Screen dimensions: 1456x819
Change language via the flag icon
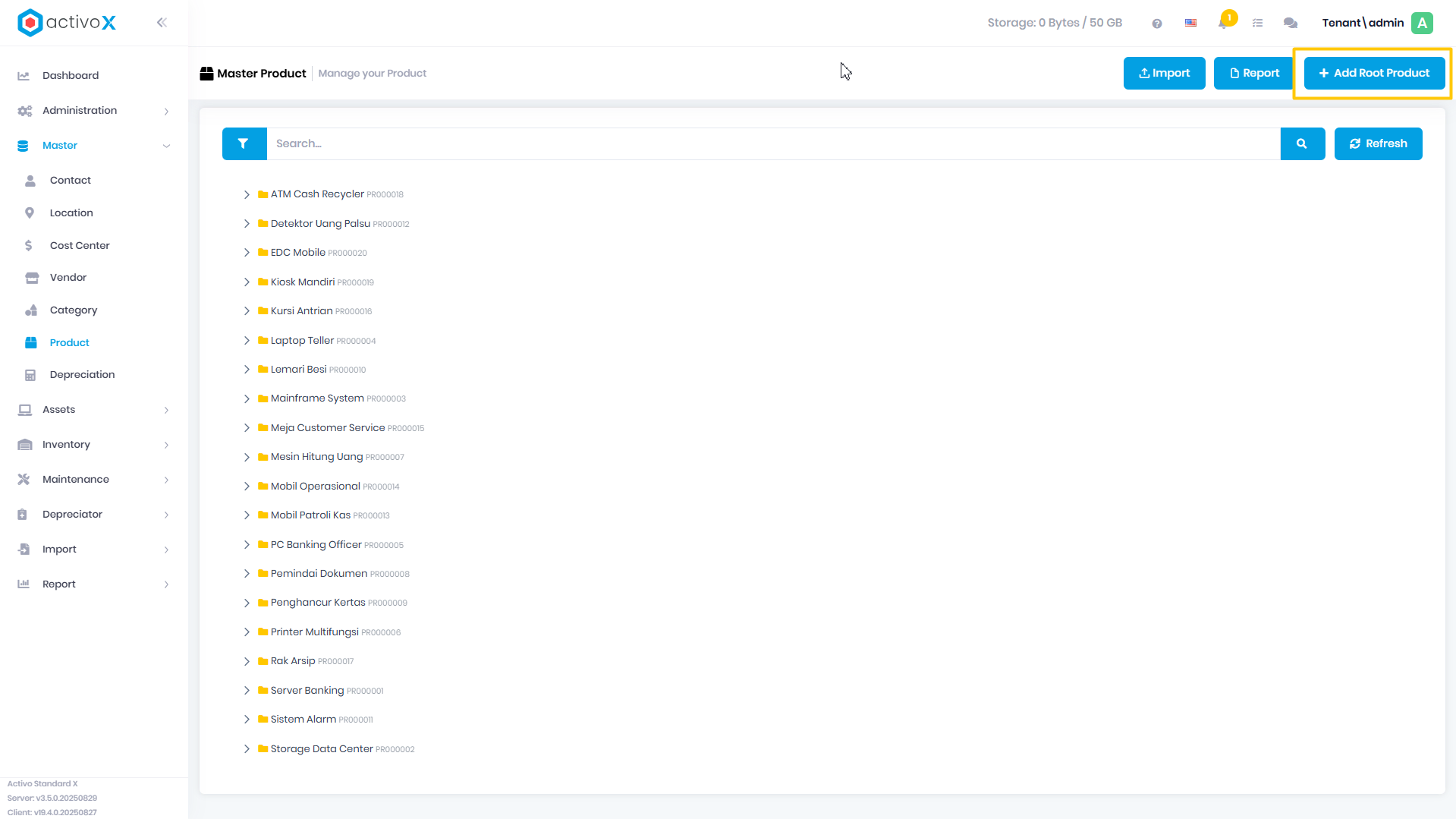(1190, 24)
